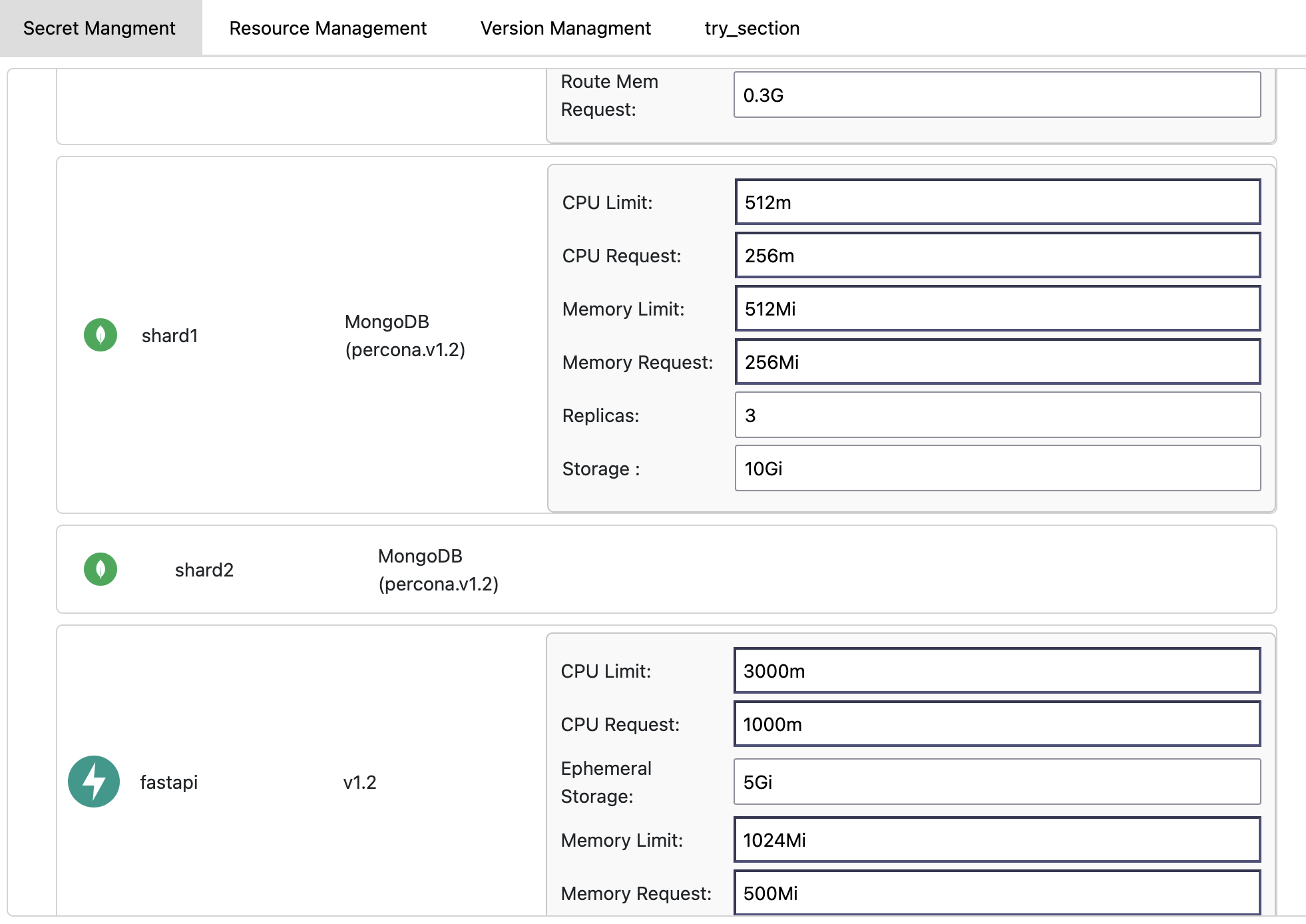Click fastapi Memory Limit 1024Mi field
1306x924 pixels.
click(x=996, y=840)
